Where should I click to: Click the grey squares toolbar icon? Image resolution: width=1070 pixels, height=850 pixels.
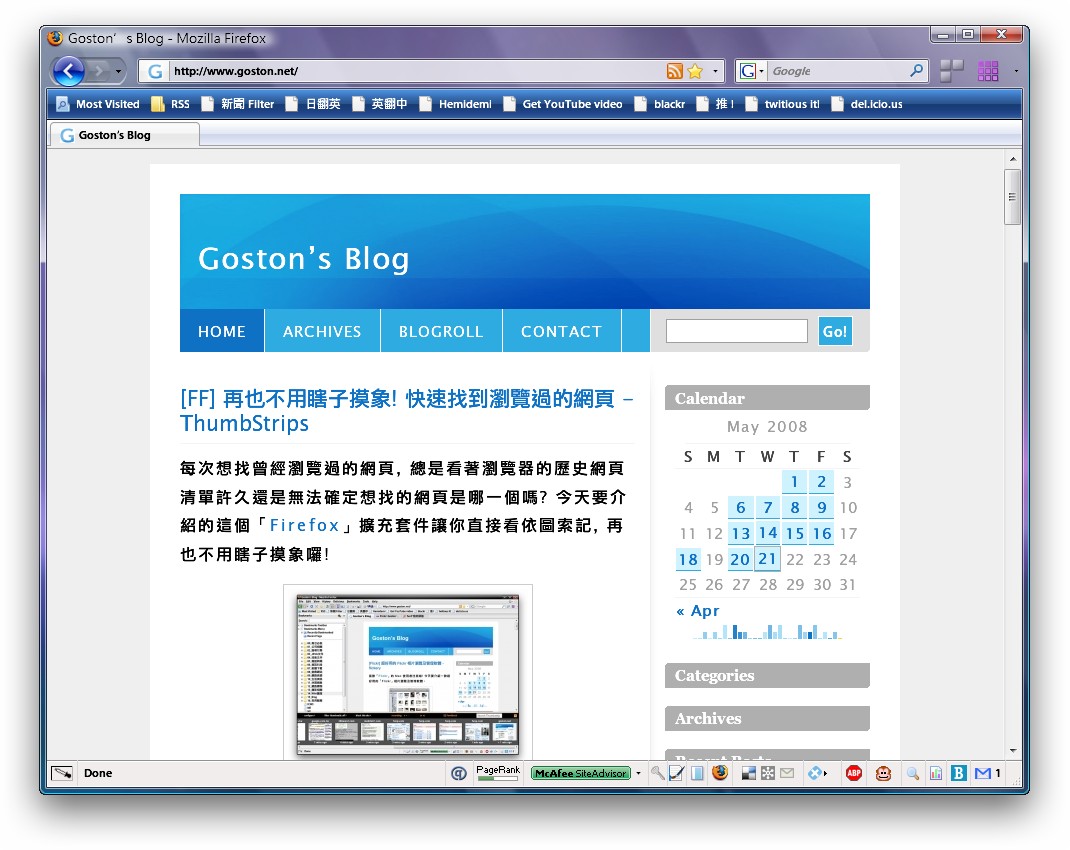(951, 71)
